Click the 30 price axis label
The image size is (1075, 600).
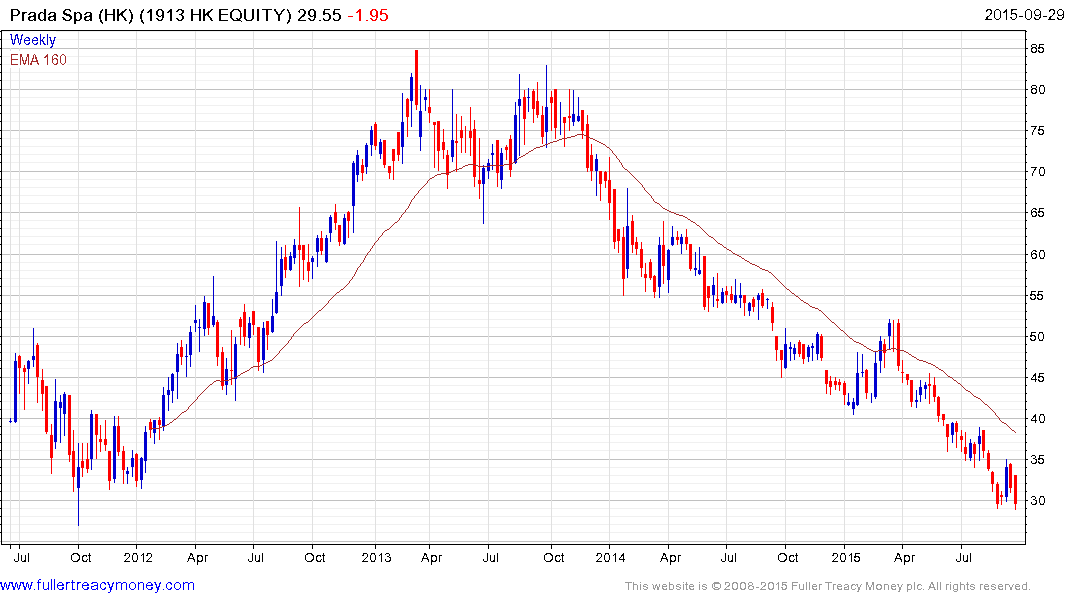(x=1037, y=501)
